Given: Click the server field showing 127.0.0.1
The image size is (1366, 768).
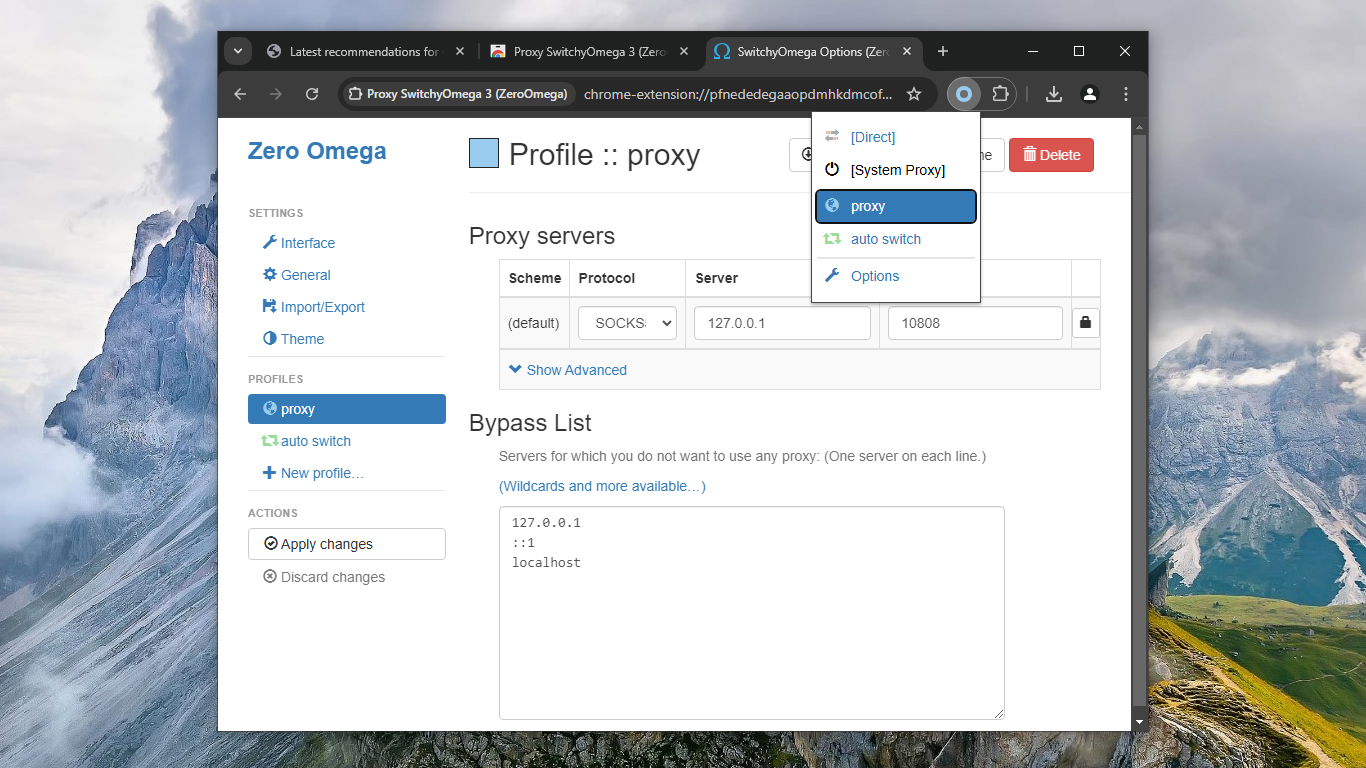Looking at the screenshot, I should 782,323.
